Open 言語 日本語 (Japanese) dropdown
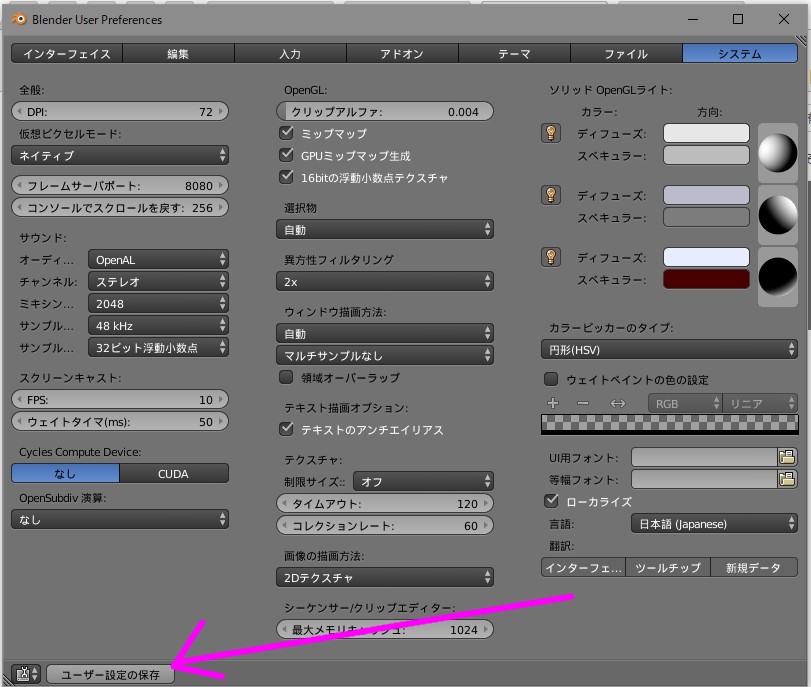 (714, 524)
